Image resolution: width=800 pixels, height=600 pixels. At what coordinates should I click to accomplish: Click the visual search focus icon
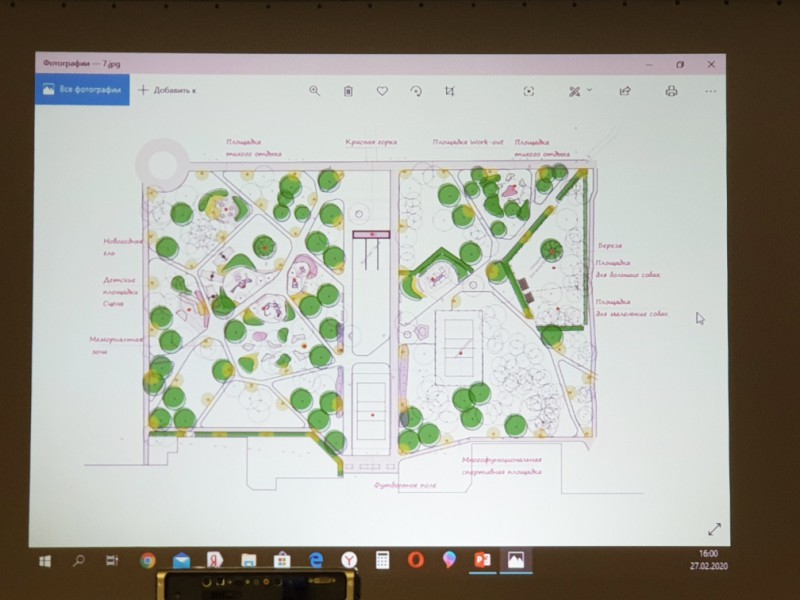529,91
